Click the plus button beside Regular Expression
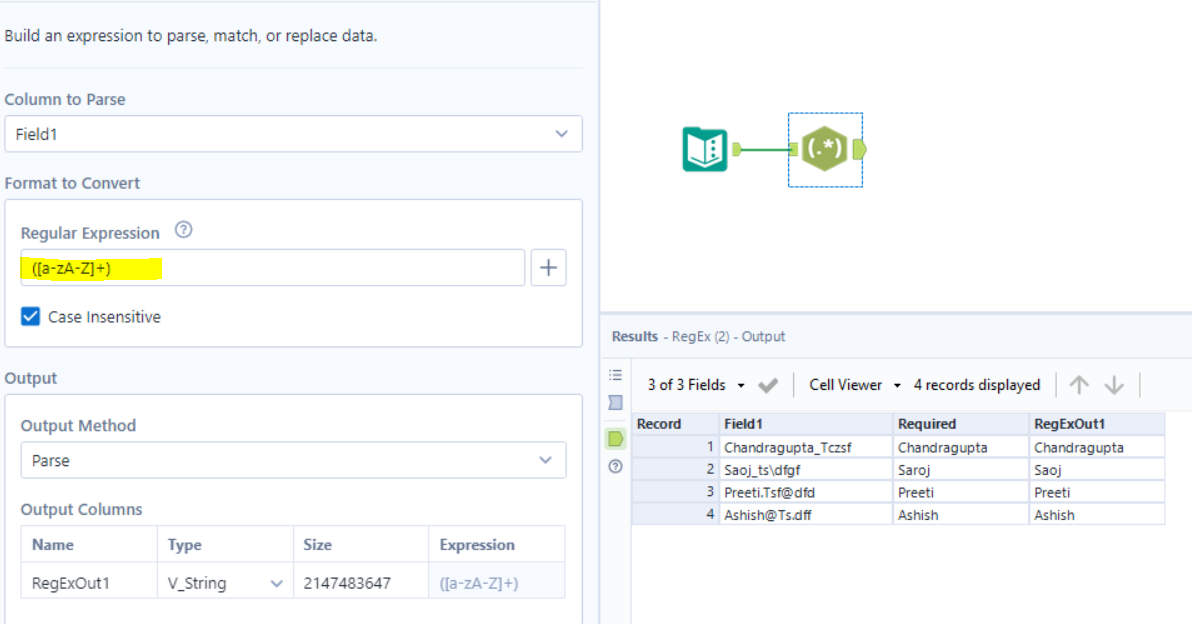The height and width of the screenshot is (624, 1192). 548,268
